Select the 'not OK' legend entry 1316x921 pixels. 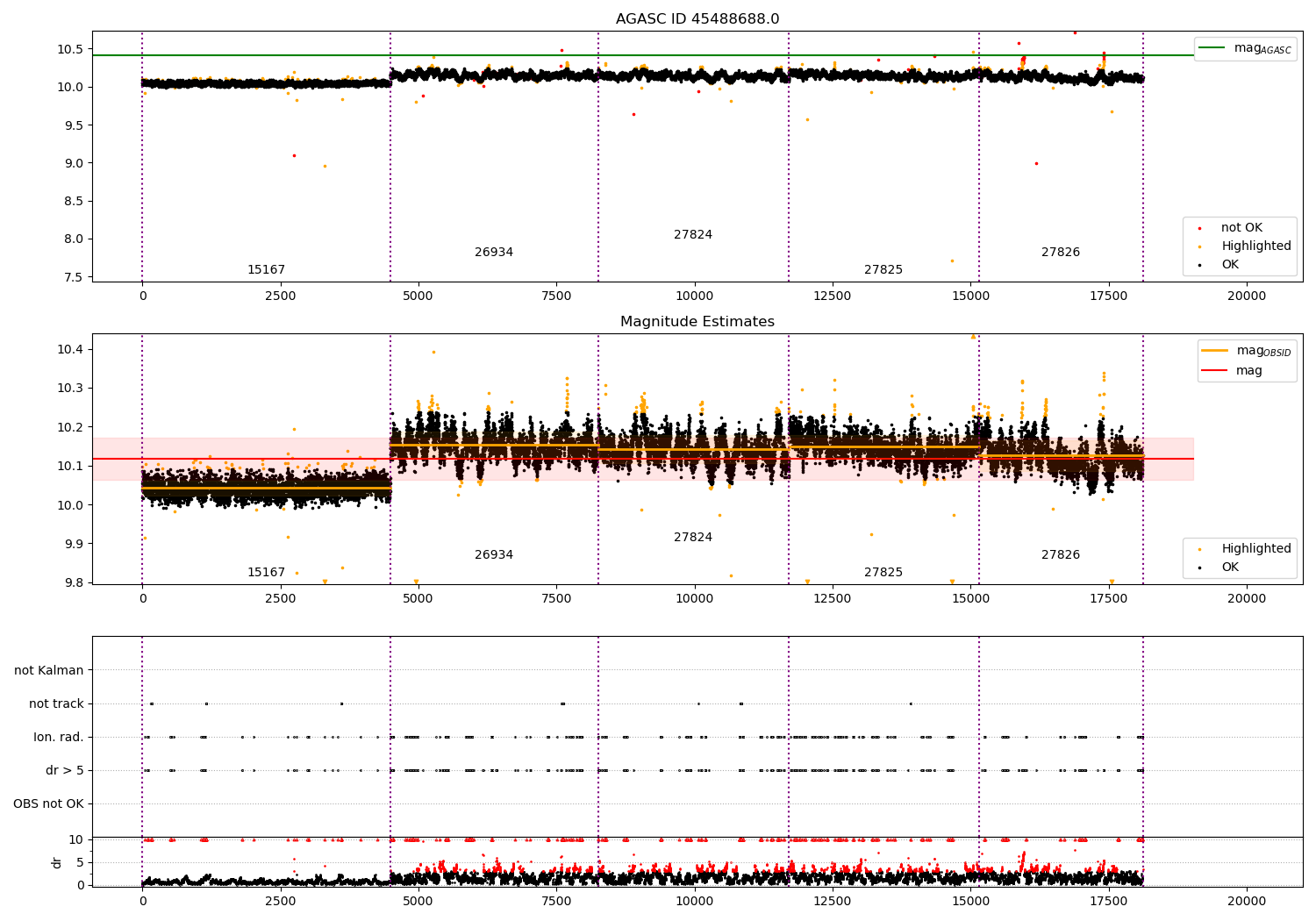pyautogui.click(x=1241, y=228)
